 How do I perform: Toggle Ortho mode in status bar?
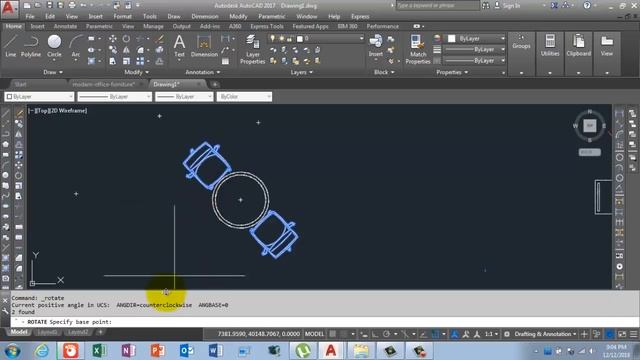point(375,334)
